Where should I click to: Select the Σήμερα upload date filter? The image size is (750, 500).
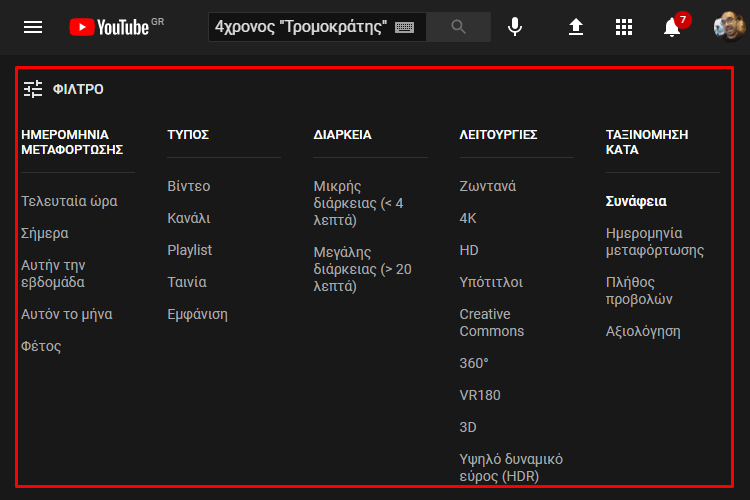(x=45, y=233)
